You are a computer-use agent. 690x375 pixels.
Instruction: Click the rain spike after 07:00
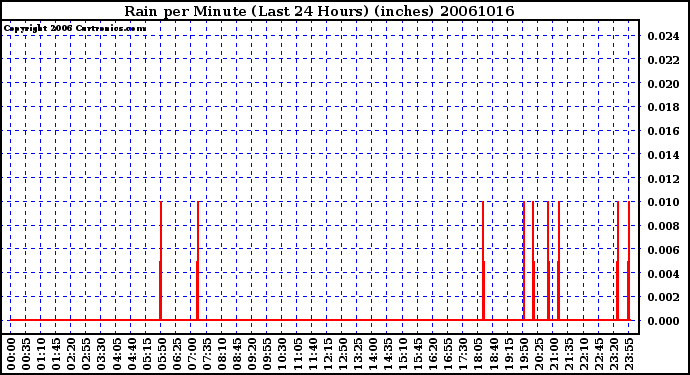(198, 261)
